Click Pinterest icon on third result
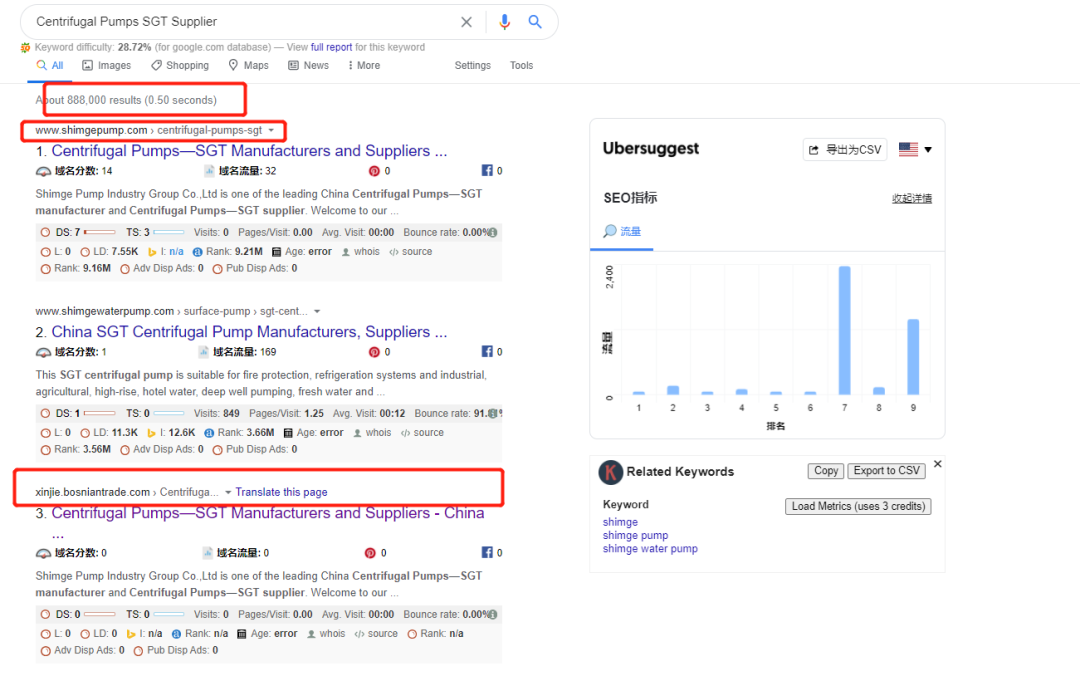This screenshot has width=1080, height=676. click(x=371, y=553)
